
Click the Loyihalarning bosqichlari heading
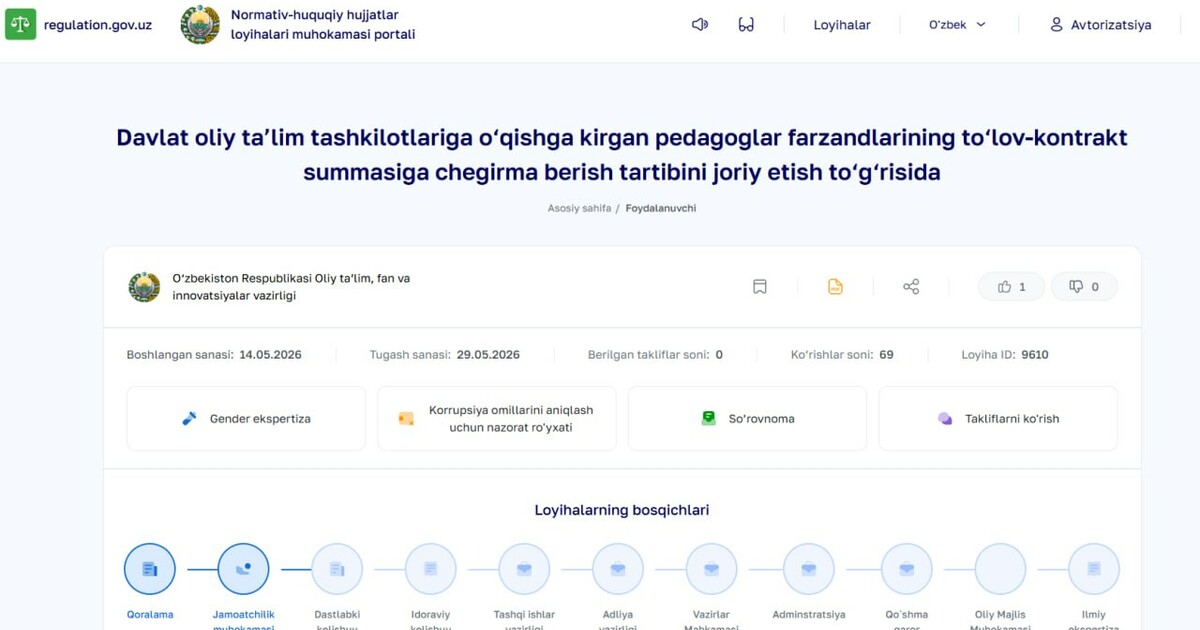622,510
